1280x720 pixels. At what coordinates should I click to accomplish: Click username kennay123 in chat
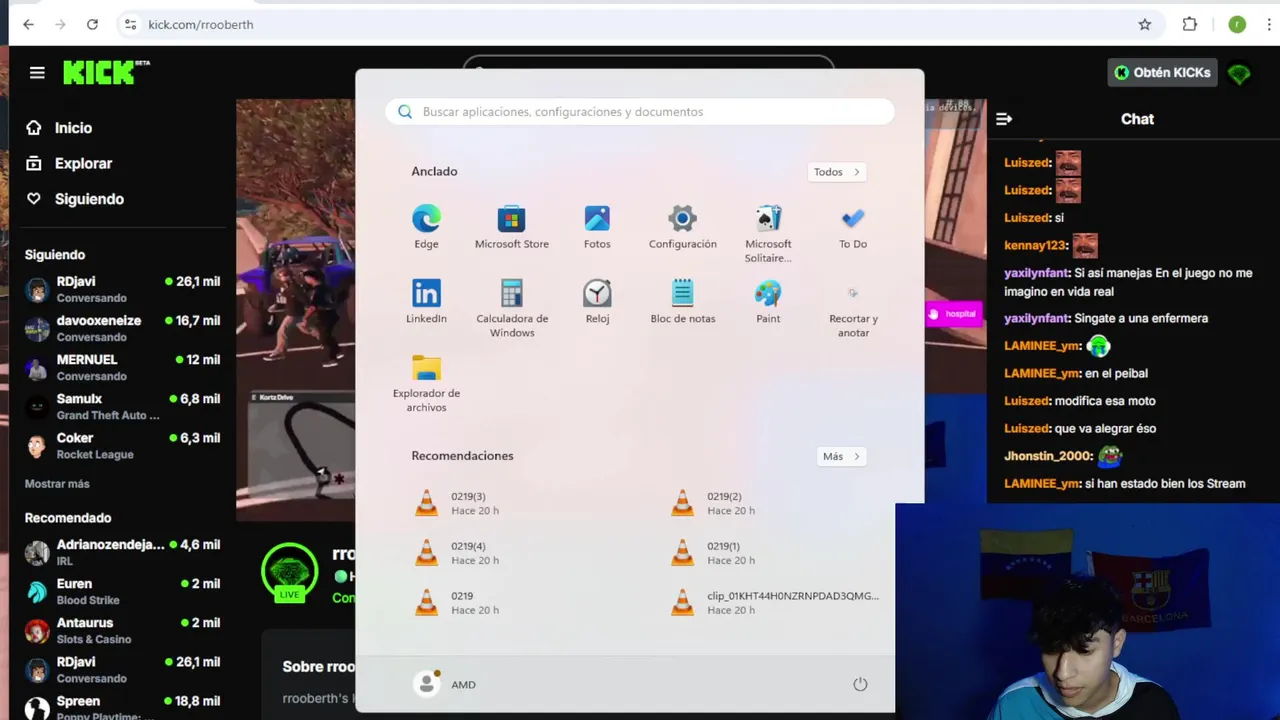[x=1034, y=245]
